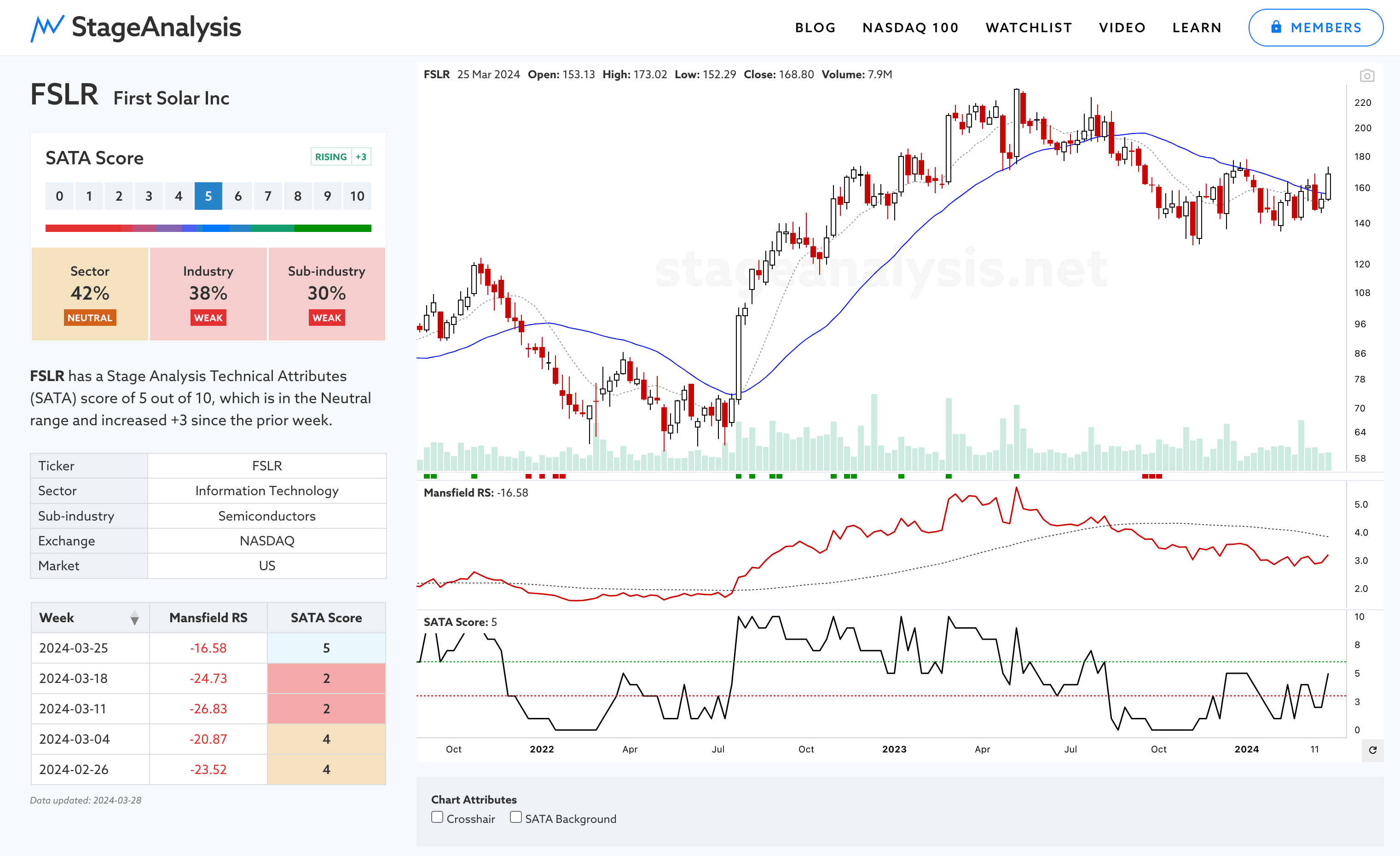Click the 2024-03-04 week cell
This screenshot has width=1400, height=856.
click(90, 740)
